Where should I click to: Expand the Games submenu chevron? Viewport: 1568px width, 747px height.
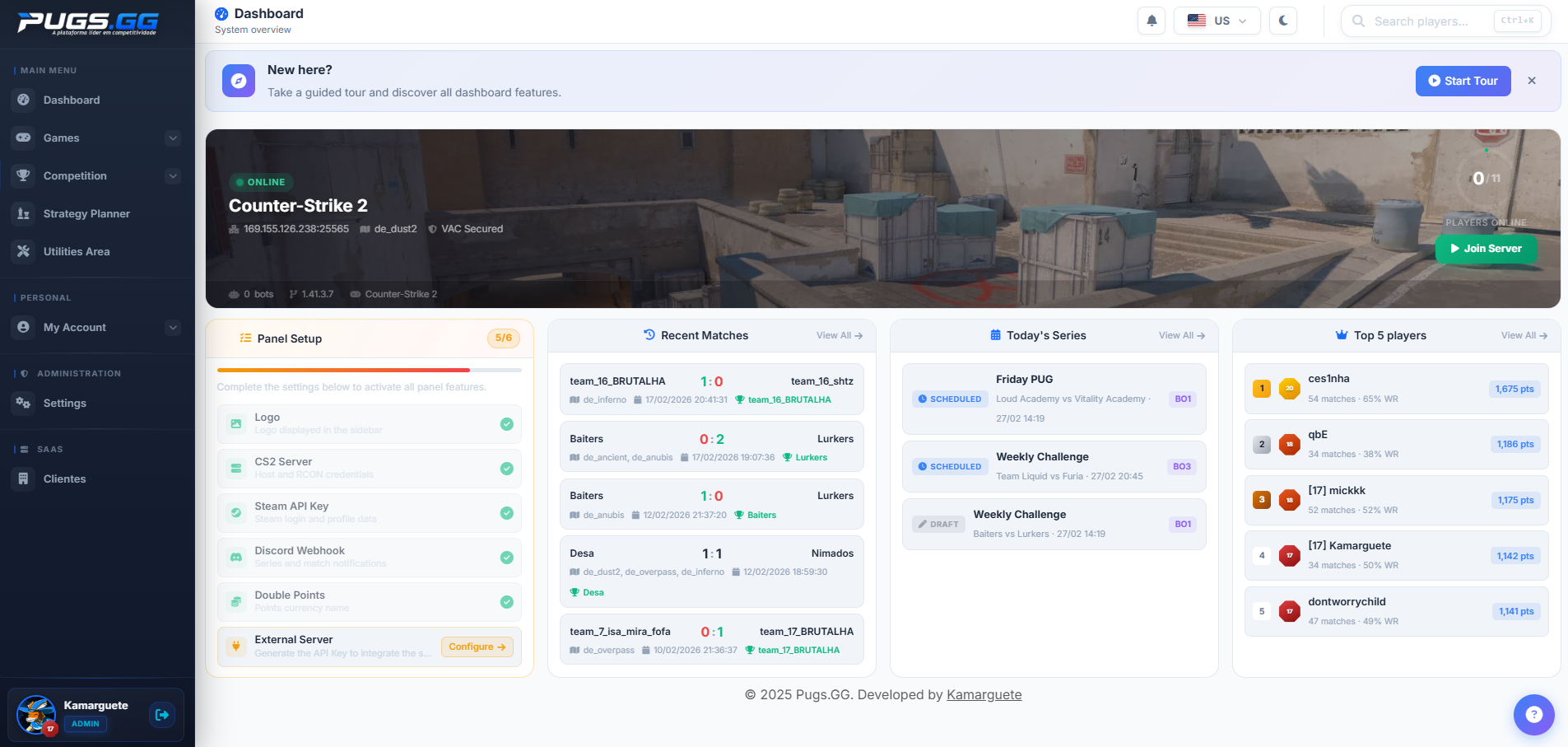[x=173, y=138]
